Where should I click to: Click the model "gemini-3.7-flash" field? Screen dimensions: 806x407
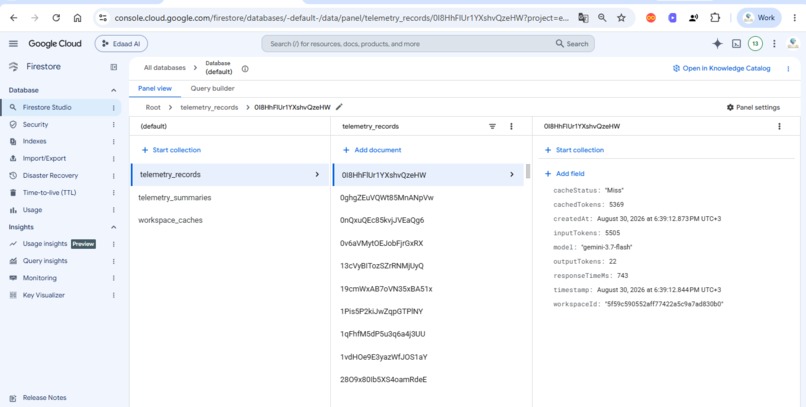click(592, 247)
